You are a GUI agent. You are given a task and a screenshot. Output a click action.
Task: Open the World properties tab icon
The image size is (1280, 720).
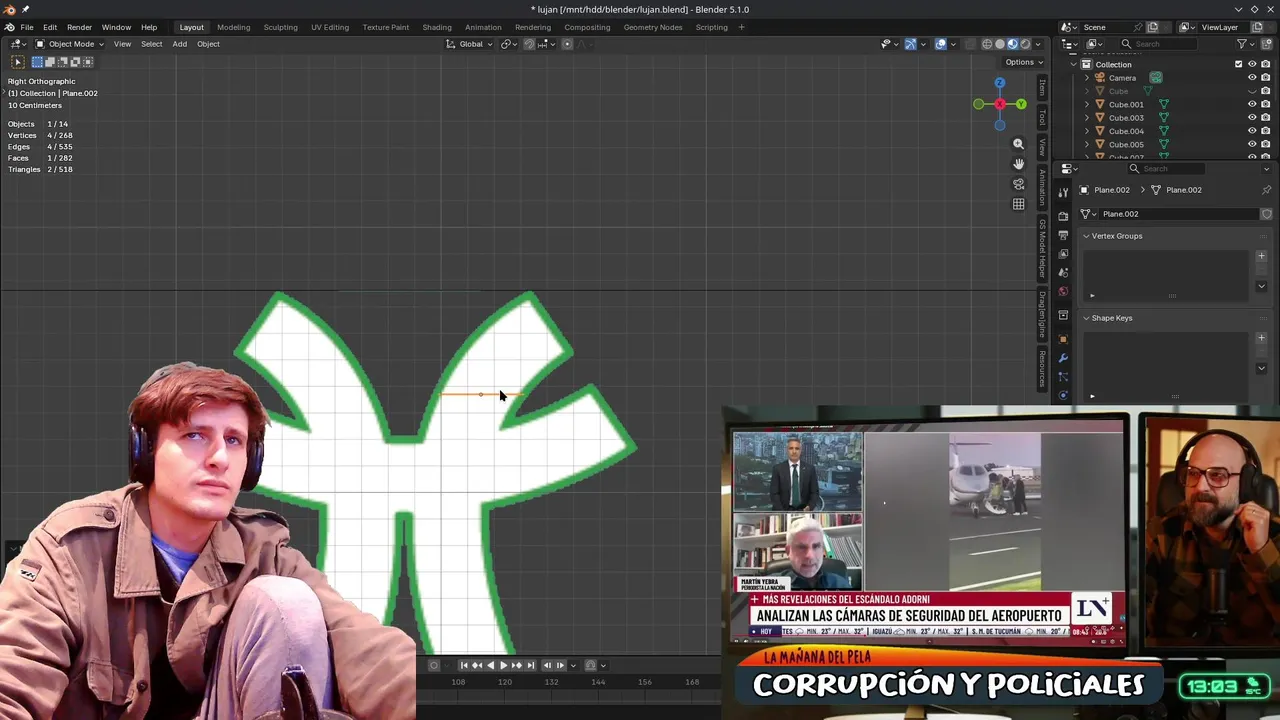pyautogui.click(x=1063, y=291)
